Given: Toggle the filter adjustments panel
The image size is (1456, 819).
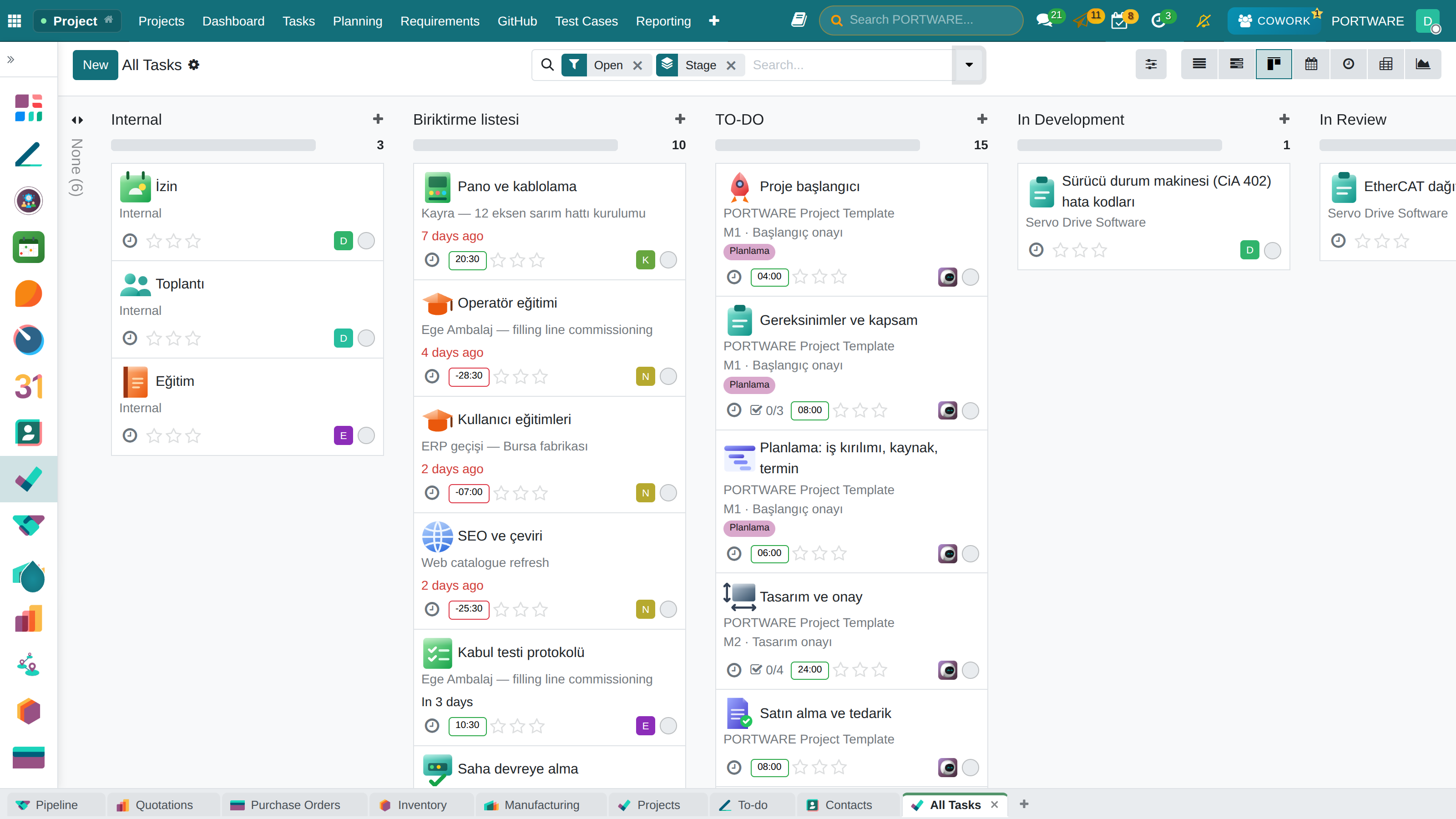Looking at the screenshot, I should (1151, 65).
